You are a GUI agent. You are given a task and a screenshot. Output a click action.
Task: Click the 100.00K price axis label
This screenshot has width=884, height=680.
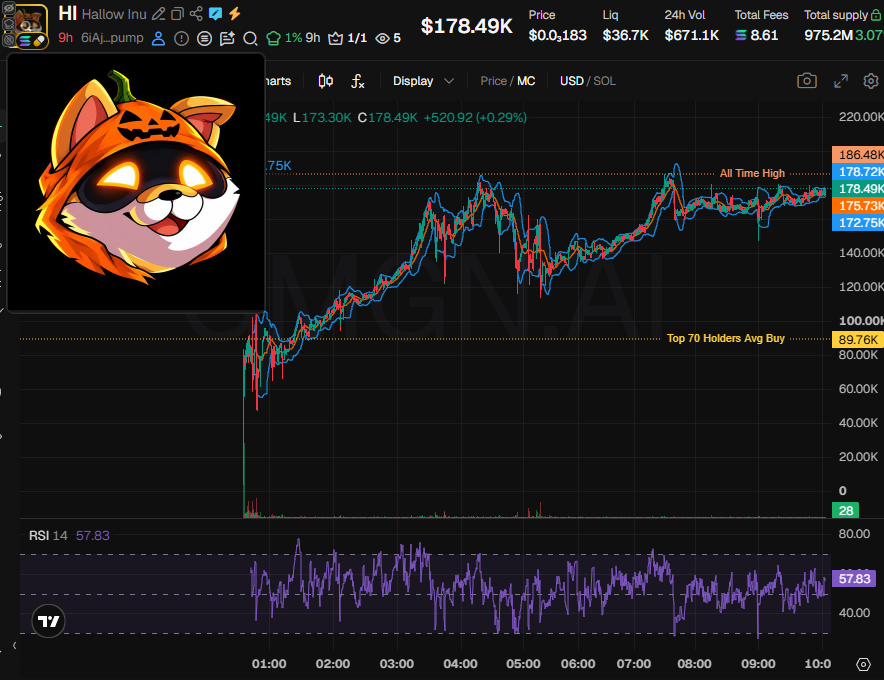860,321
